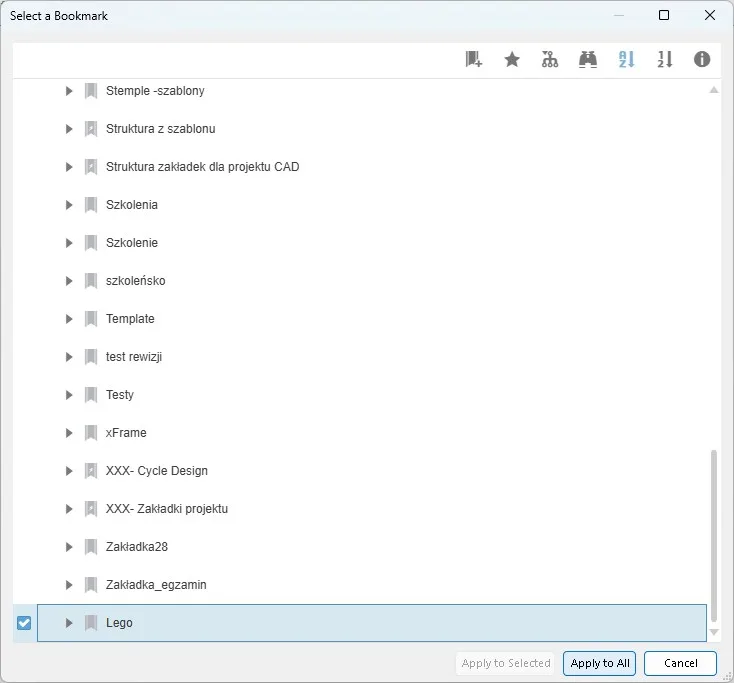This screenshot has height=683, width=734.
Task: Click bookmark icon of Struktura zakładek dla projektu CAD
Action: click(x=91, y=167)
